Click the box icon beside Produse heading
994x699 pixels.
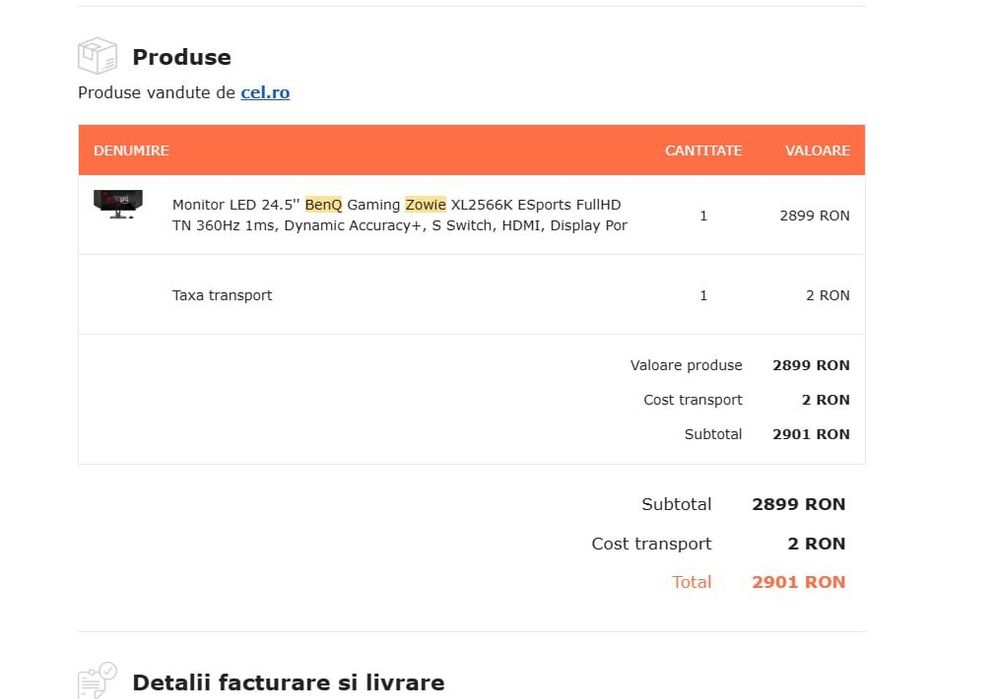pyautogui.click(x=97, y=56)
